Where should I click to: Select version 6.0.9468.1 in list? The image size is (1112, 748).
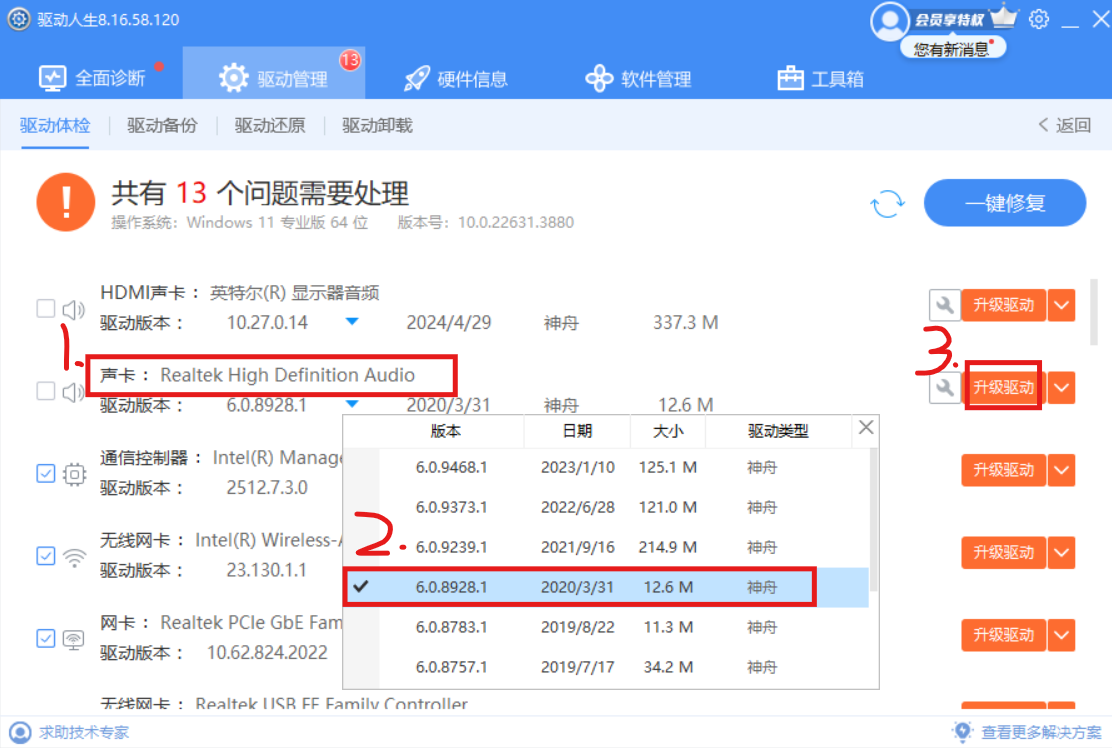tap(606, 468)
